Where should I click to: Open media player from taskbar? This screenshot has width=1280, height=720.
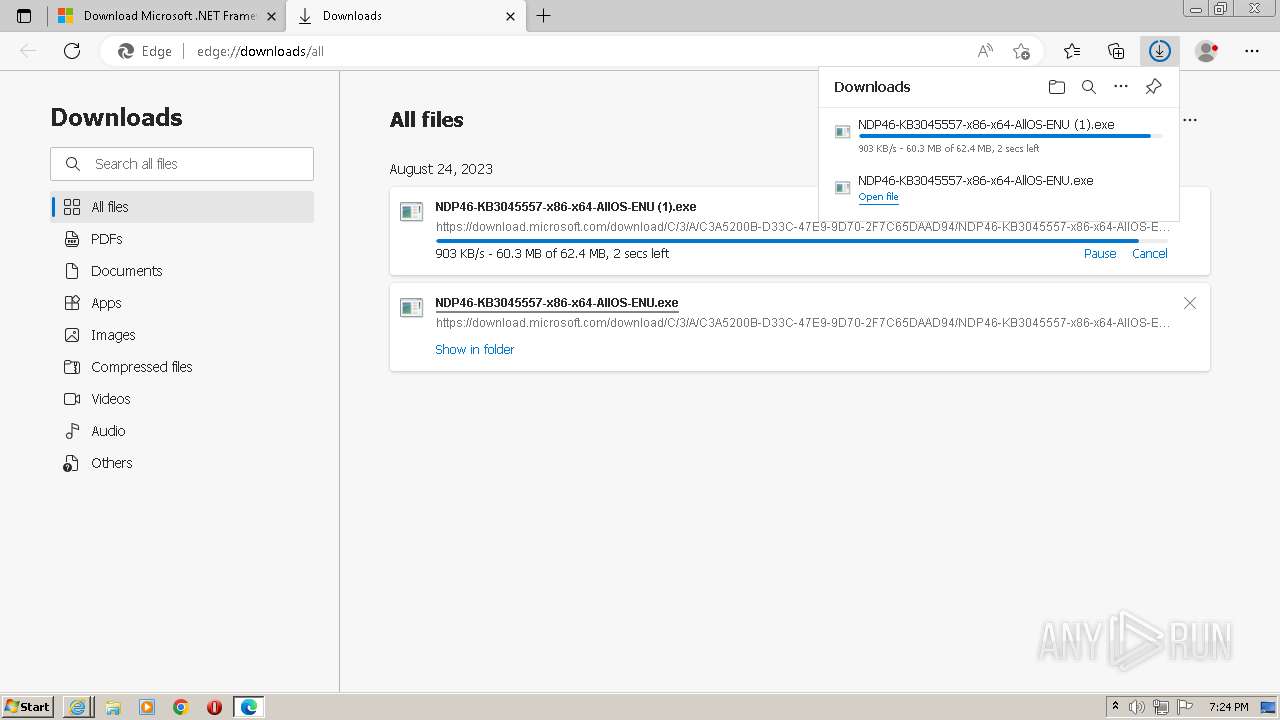(147, 707)
